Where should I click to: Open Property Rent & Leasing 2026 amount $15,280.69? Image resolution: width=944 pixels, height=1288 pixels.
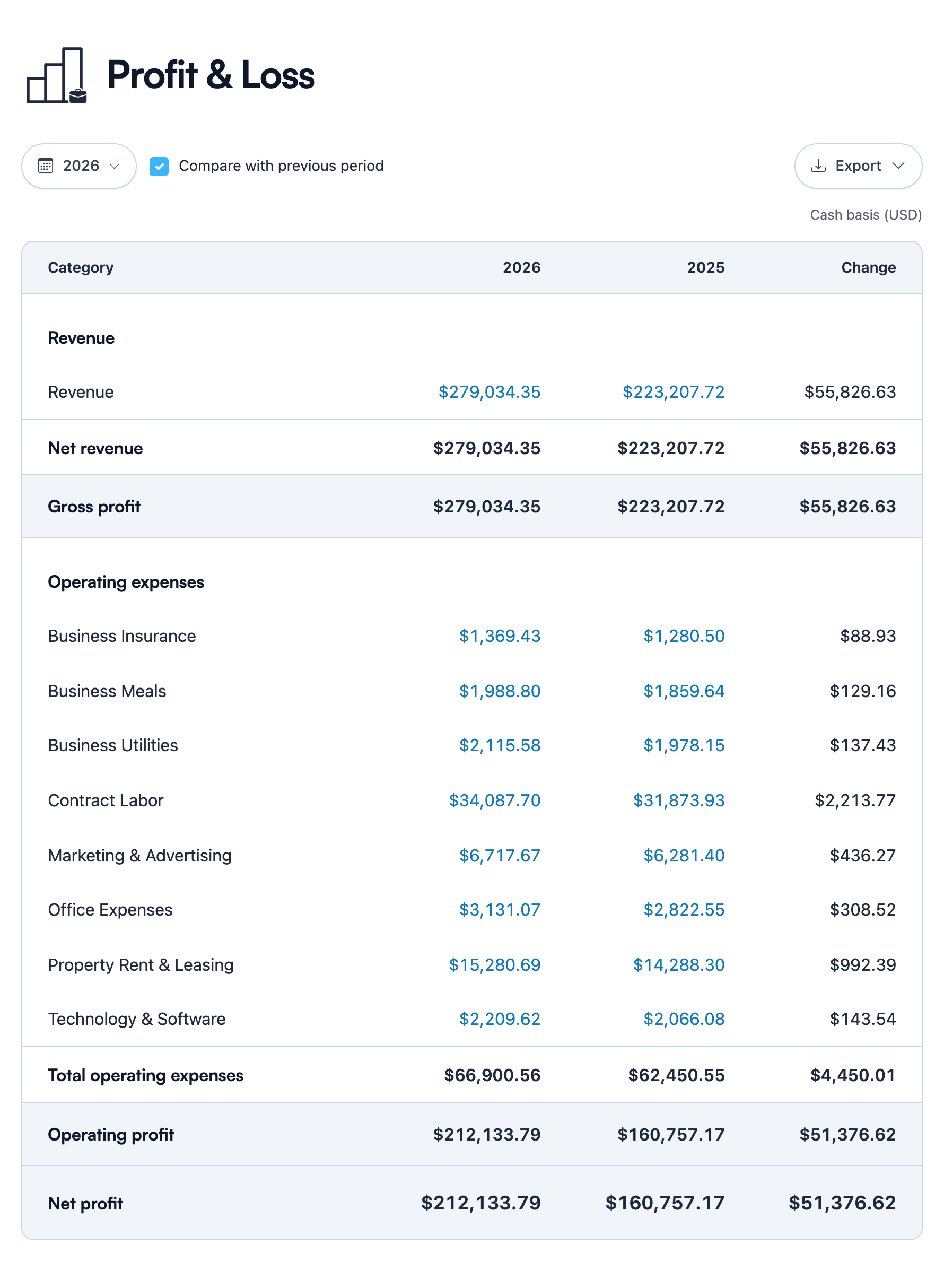[494, 964]
